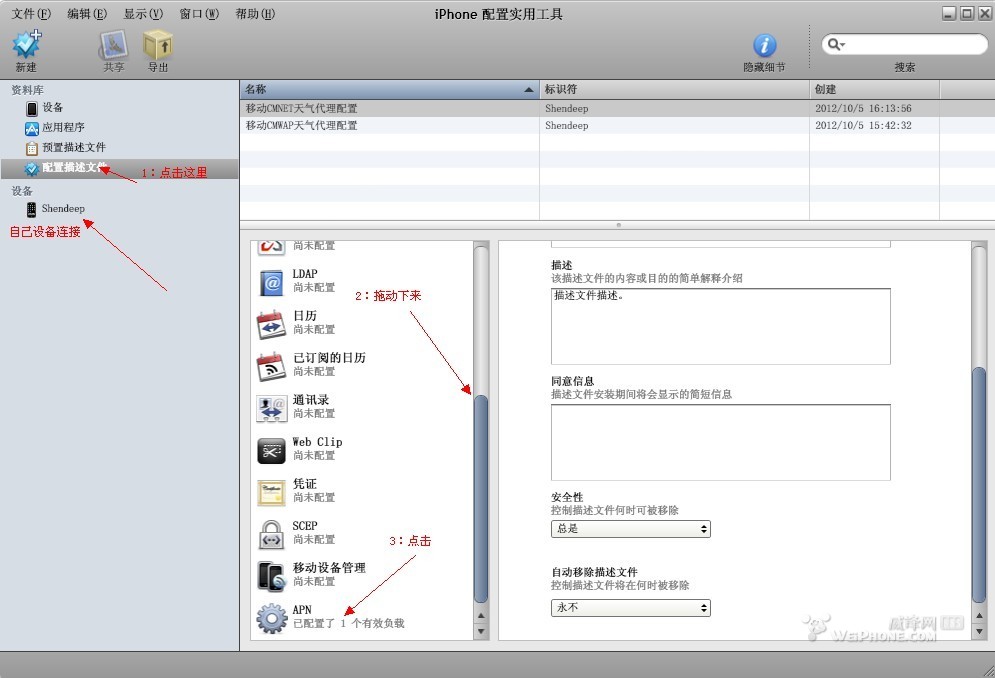This screenshot has width=995, height=678.
Task: Click the 共享 (Share) toolbar icon
Action: (x=114, y=45)
